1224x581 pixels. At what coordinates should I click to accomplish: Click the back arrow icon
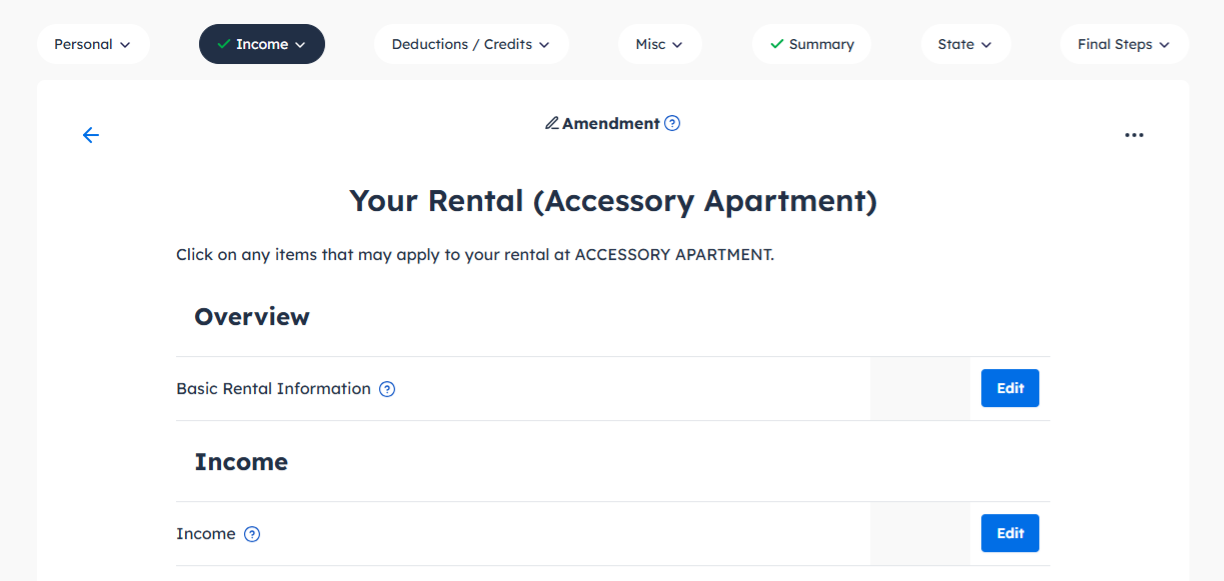[91, 135]
